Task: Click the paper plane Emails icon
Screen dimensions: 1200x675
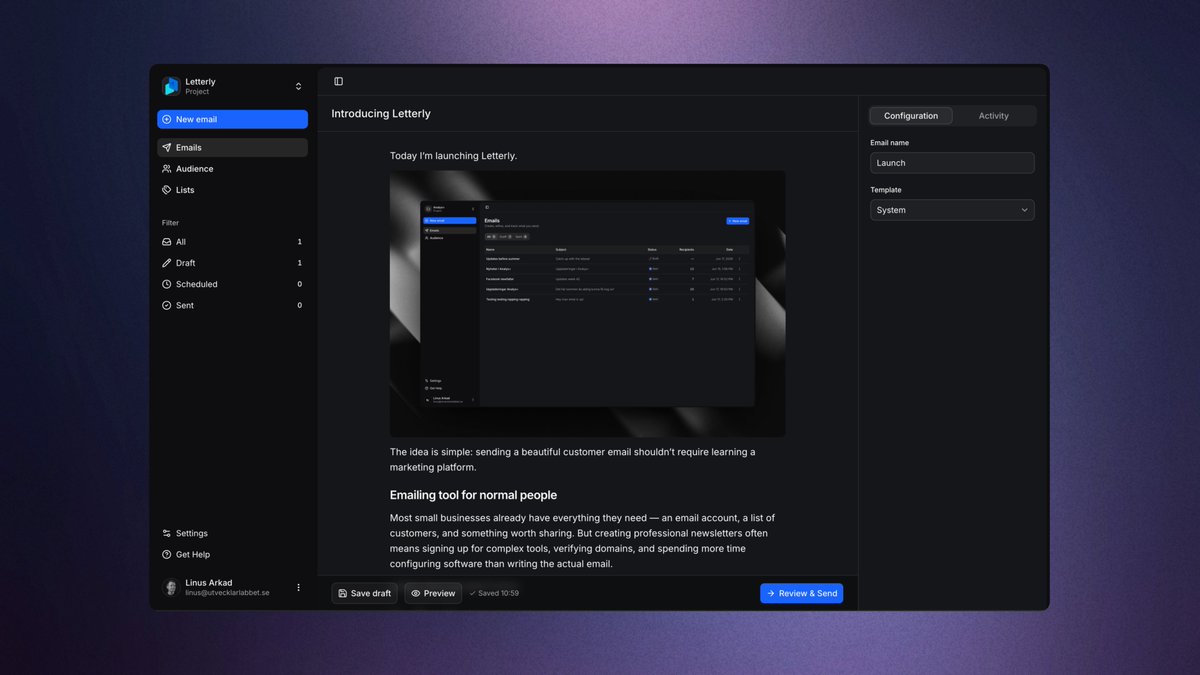Action: pyautogui.click(x=167, y=147)
